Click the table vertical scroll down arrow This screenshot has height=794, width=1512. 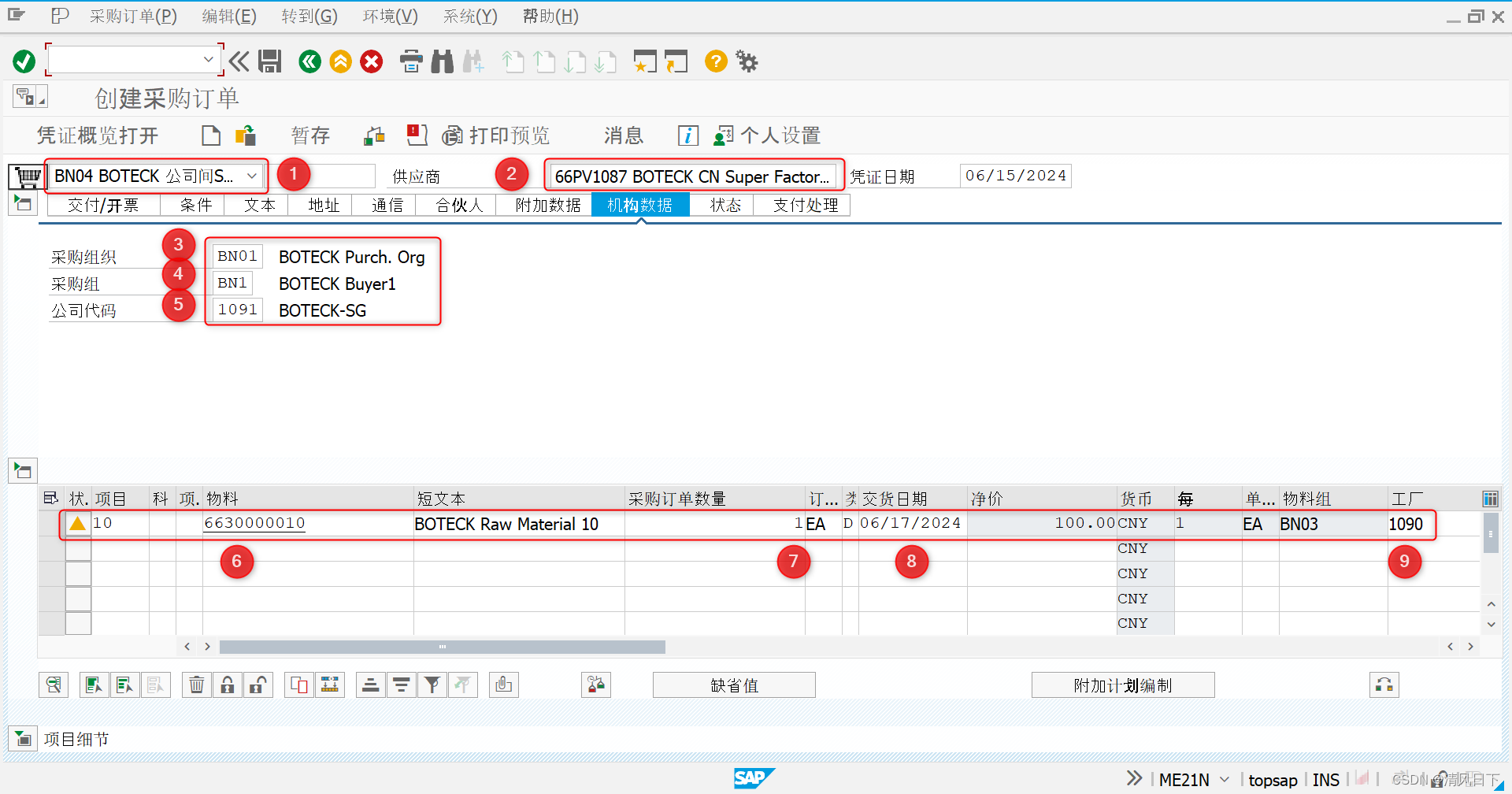pyautogui.click(x=1491, y=624)
